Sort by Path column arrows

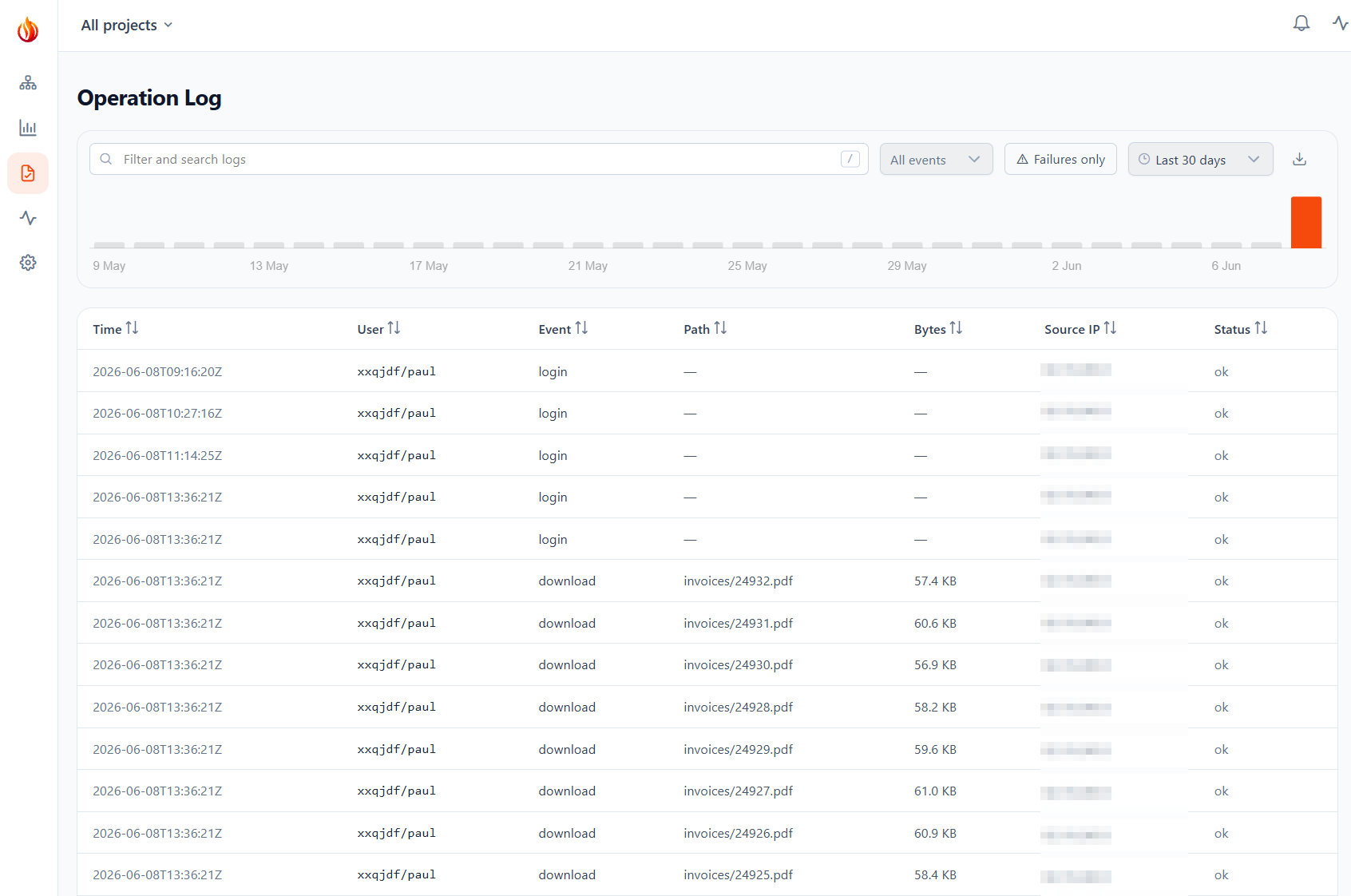[x=720, y=328]
